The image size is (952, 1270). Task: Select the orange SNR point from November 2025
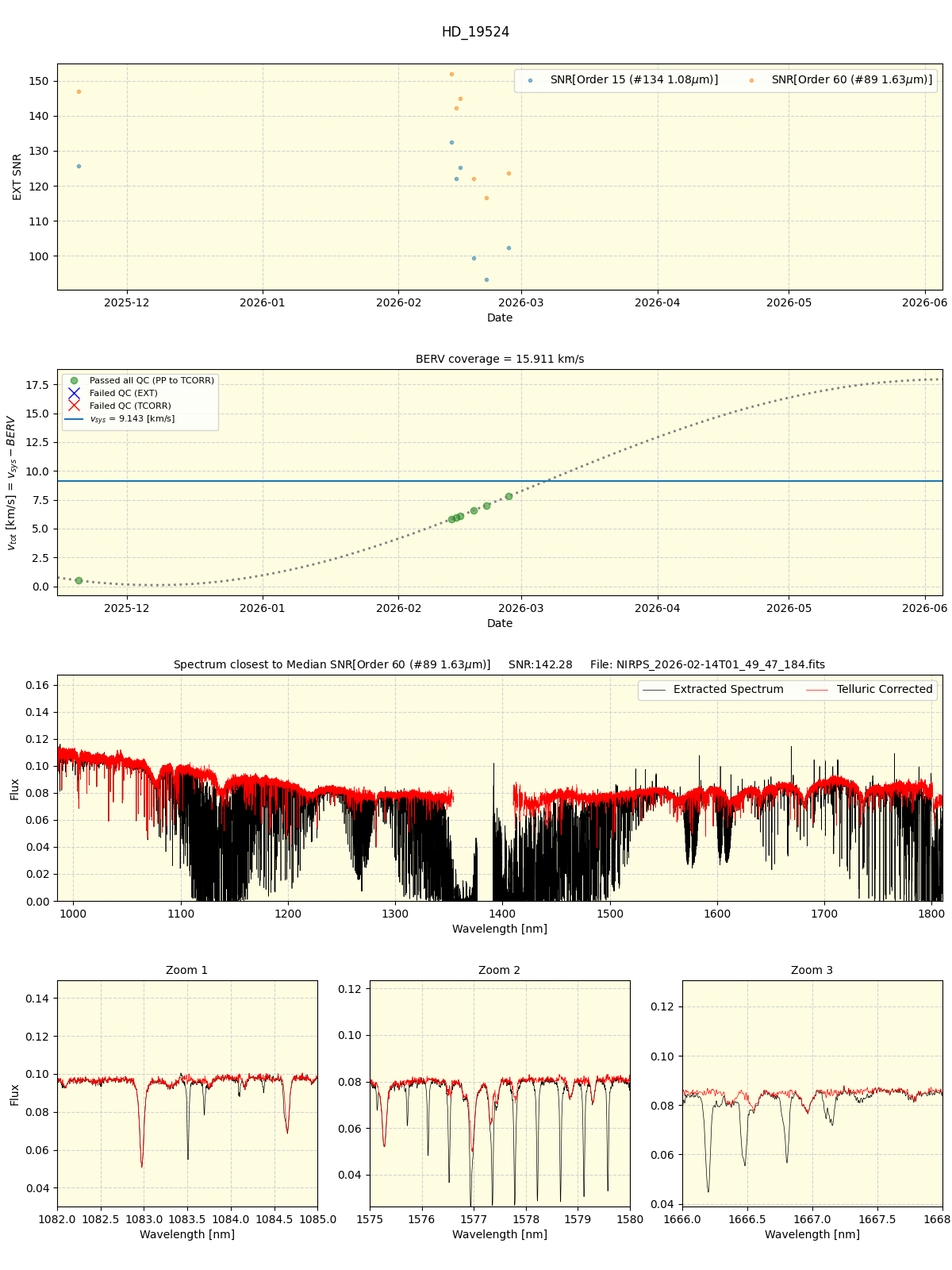coord(79,91)
